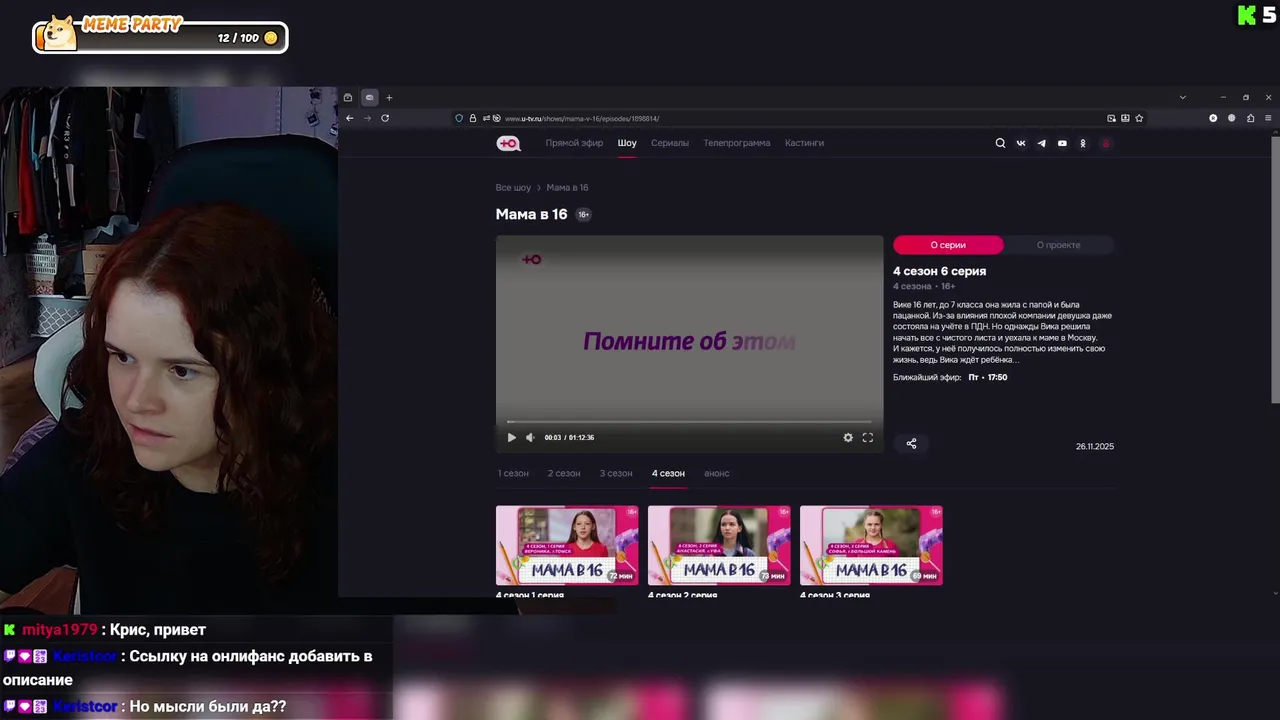Go back in the browser
Screen dimensions: 1280x720
349,118
